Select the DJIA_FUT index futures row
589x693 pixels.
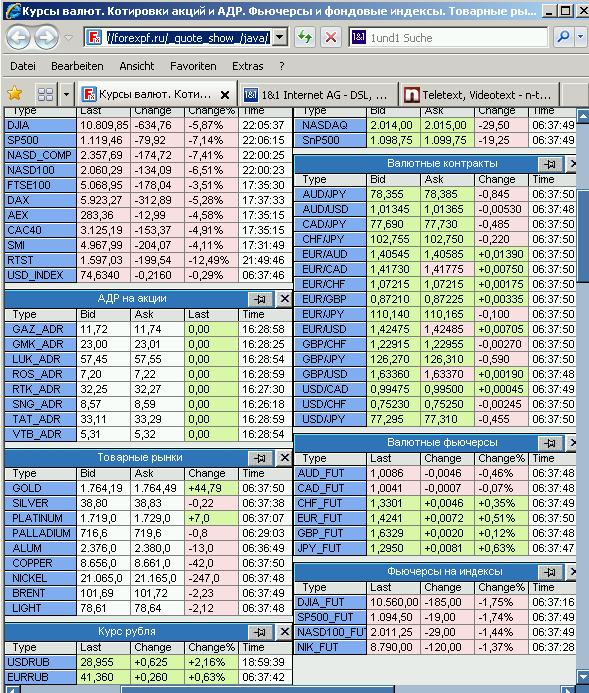click(435, 602)
